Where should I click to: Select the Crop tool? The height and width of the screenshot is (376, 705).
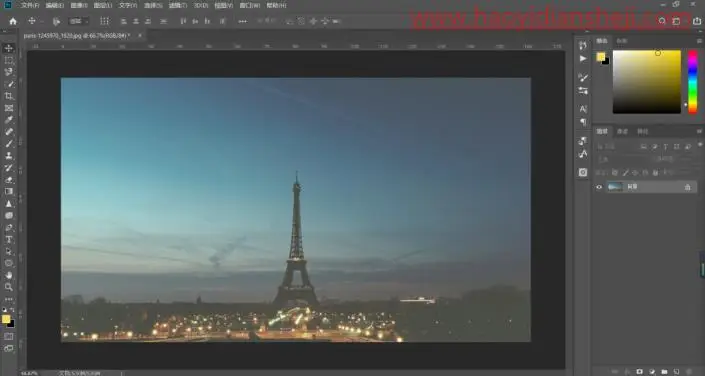[x=9, y=96]
